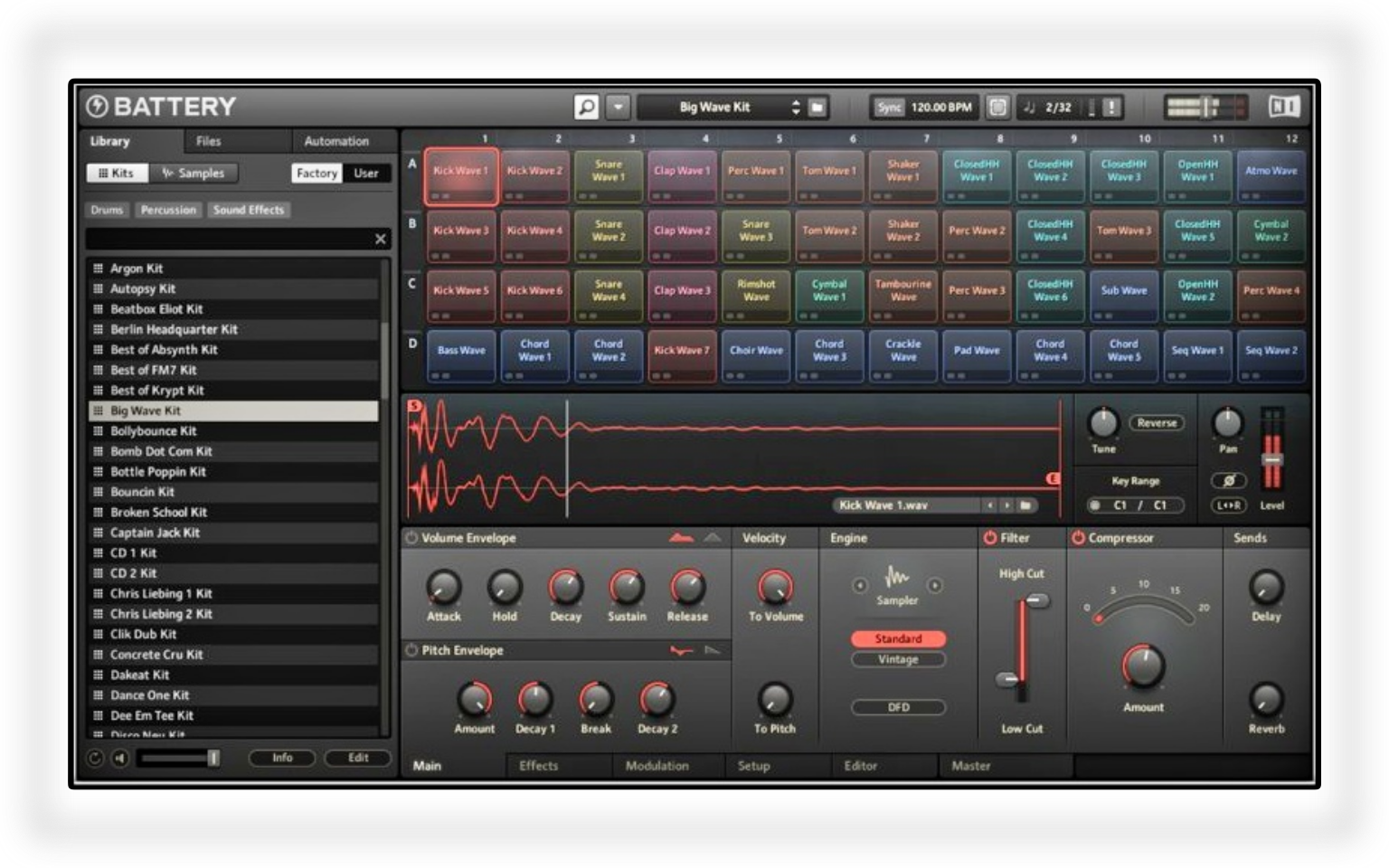
Task: Open the Kick Wave 1.wav sample dropdown
Action: point(909,505)
